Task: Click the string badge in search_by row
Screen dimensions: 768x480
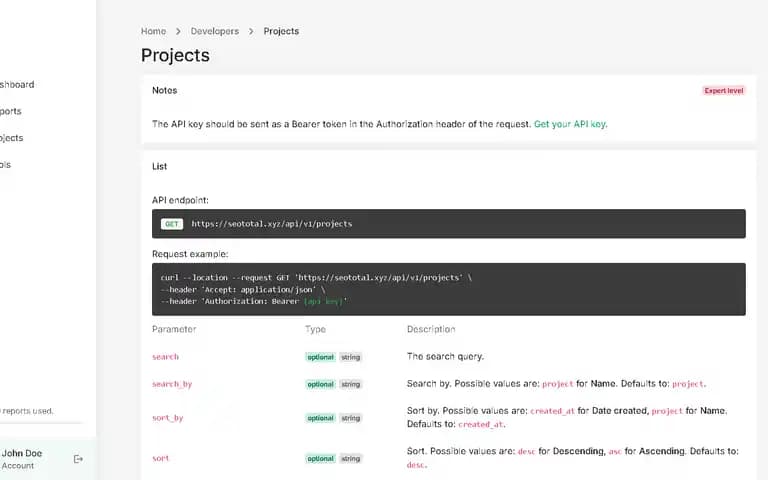Action: [x=351, y=384]
